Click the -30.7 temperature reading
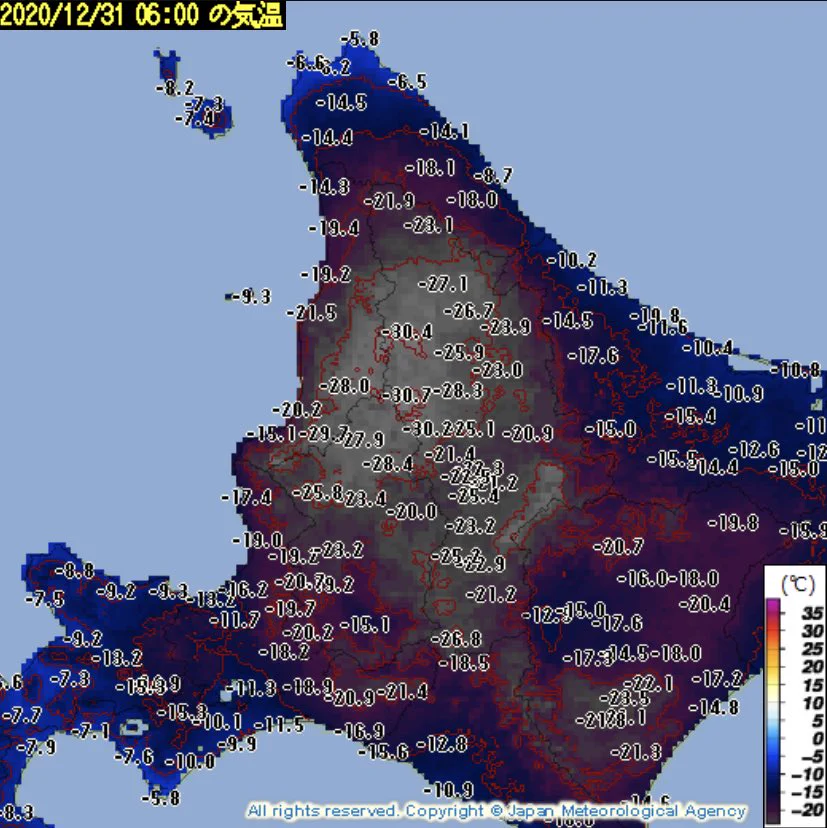Image resolution: width=827 pixels, height=828 pixels. [406, 395]
